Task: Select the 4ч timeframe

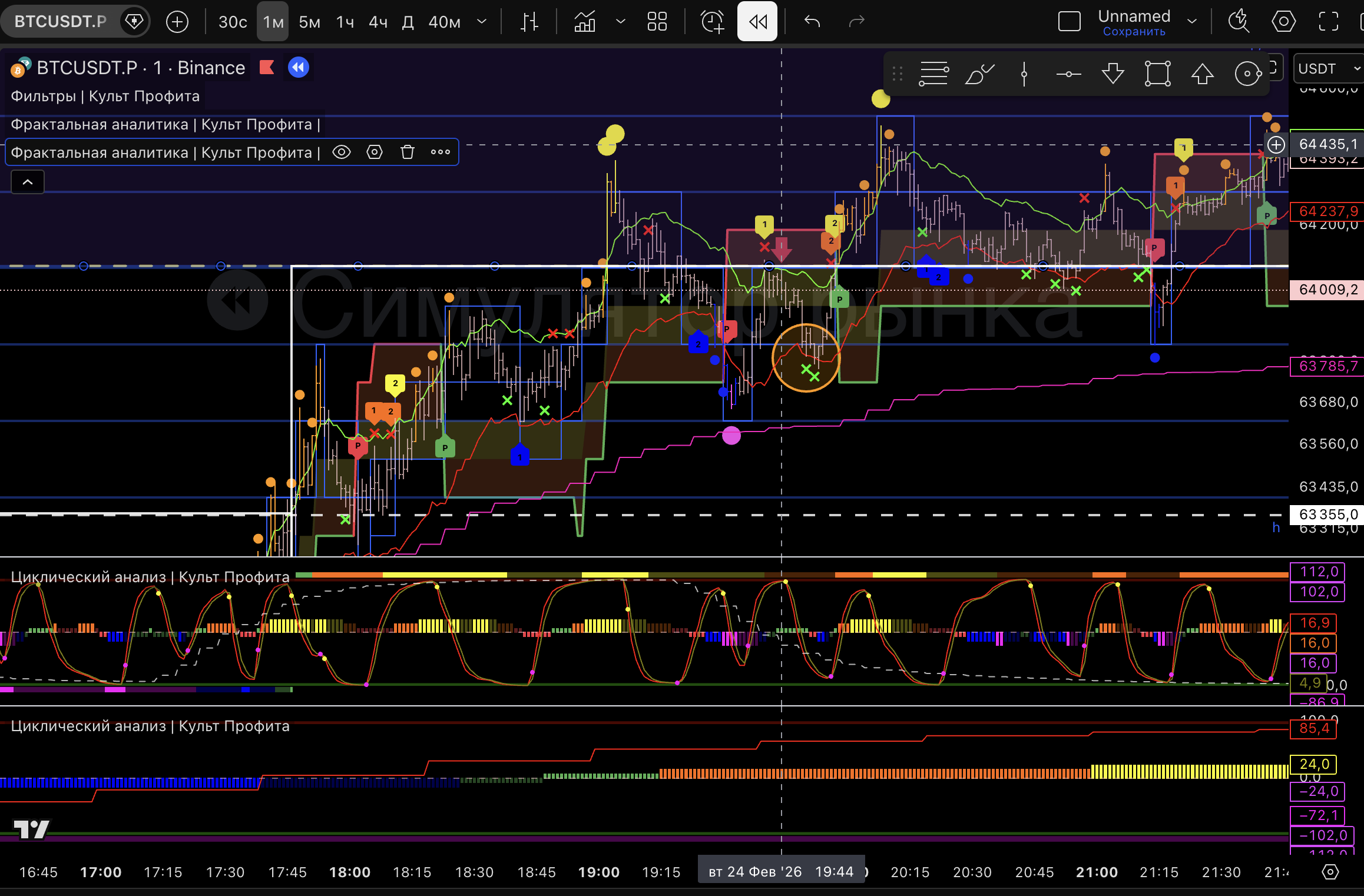Action: (x=378, y=22)
